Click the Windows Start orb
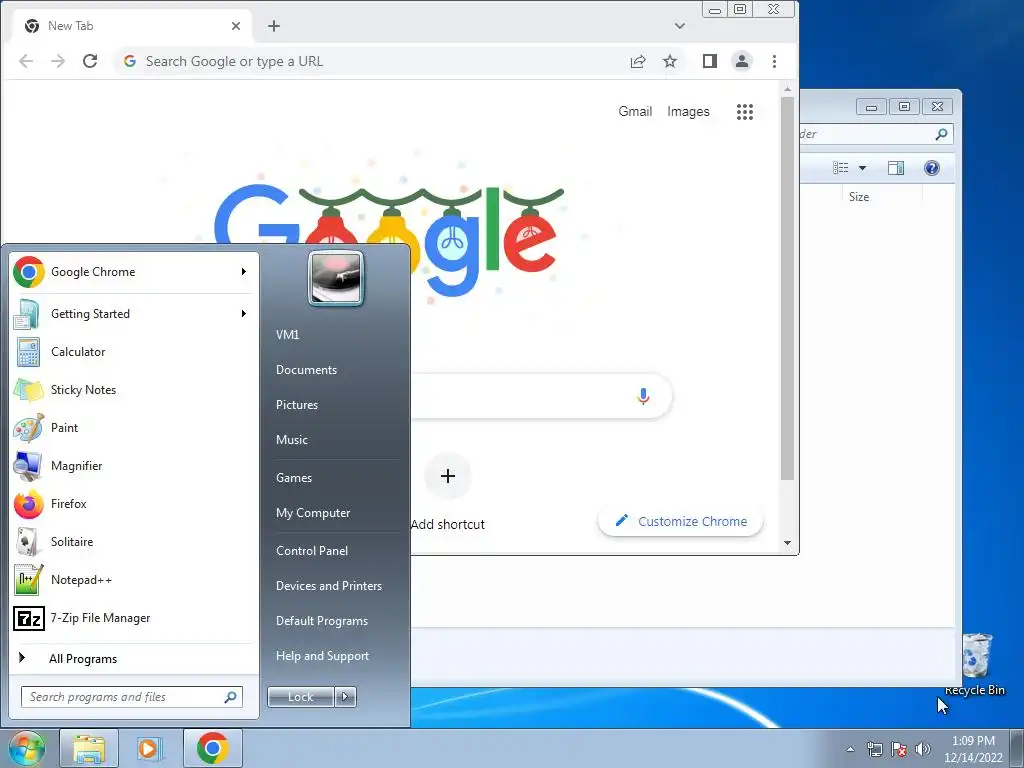Screen dimensions: 1024x768 pyautogui.click(x=26, y=749)
